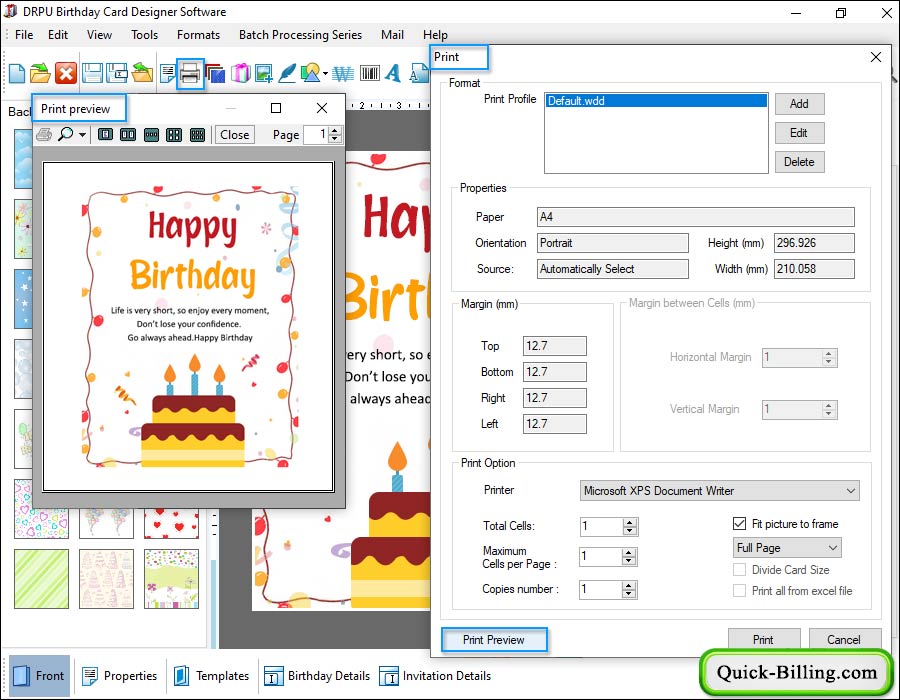Switch to the Properties tab
Viewport: 900px width, 700px height.
[x=119, y=675]
